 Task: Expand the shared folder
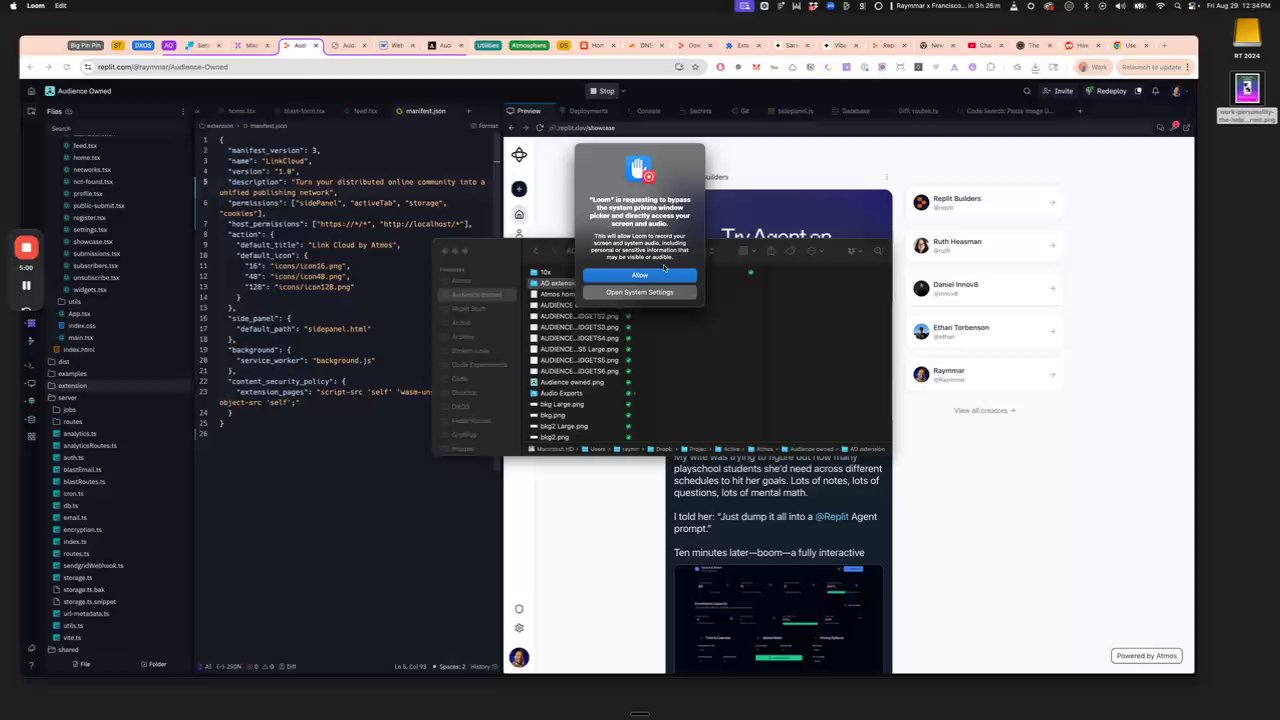click(x=68, y=650)
